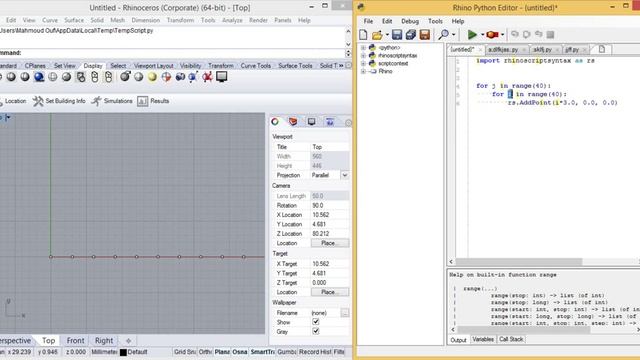Click the black Default layer color swatch
Screen dimensions: 640x360
pos(123,352)
